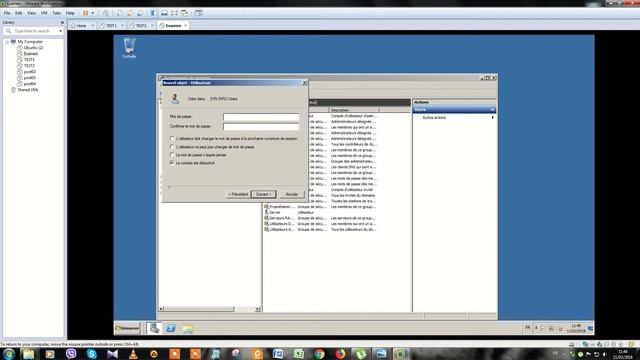
Task: Click the 'Description' column header
Action: pyautogui.click(x=354, y=110)
